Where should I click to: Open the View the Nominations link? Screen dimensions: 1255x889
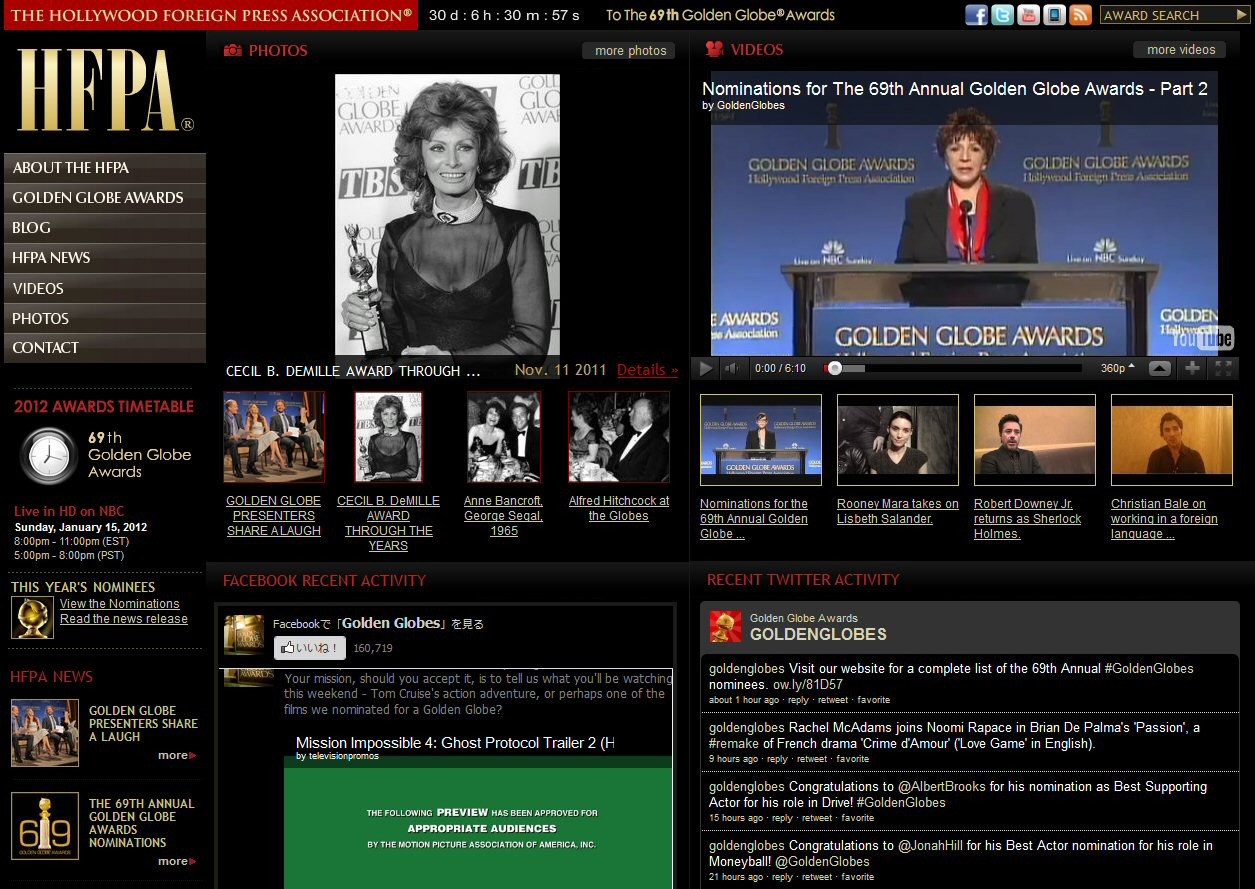point(119,604)
